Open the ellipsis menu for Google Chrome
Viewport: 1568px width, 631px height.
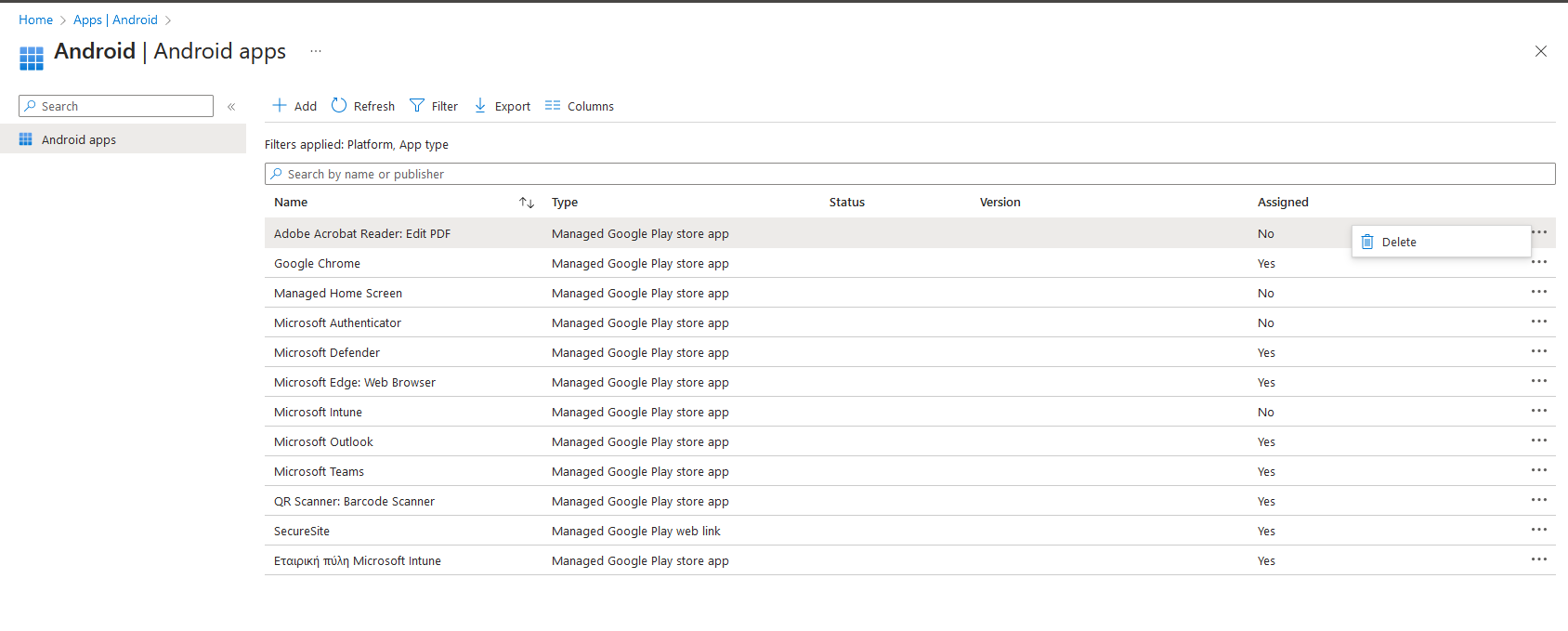pos(1539,262)
